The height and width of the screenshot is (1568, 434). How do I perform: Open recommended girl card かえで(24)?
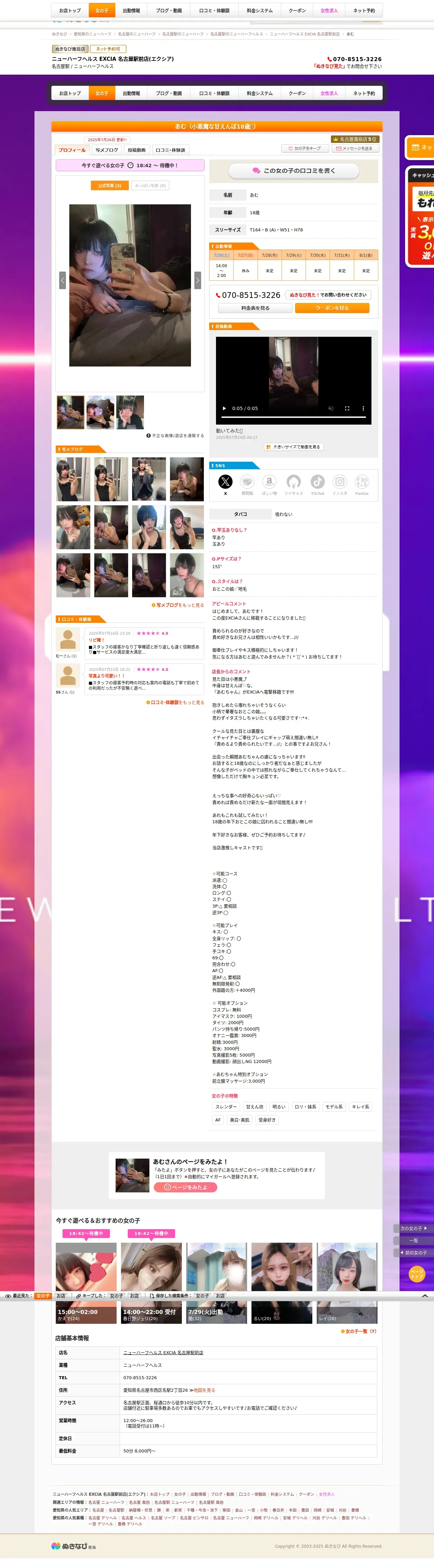pos(86,1283)
